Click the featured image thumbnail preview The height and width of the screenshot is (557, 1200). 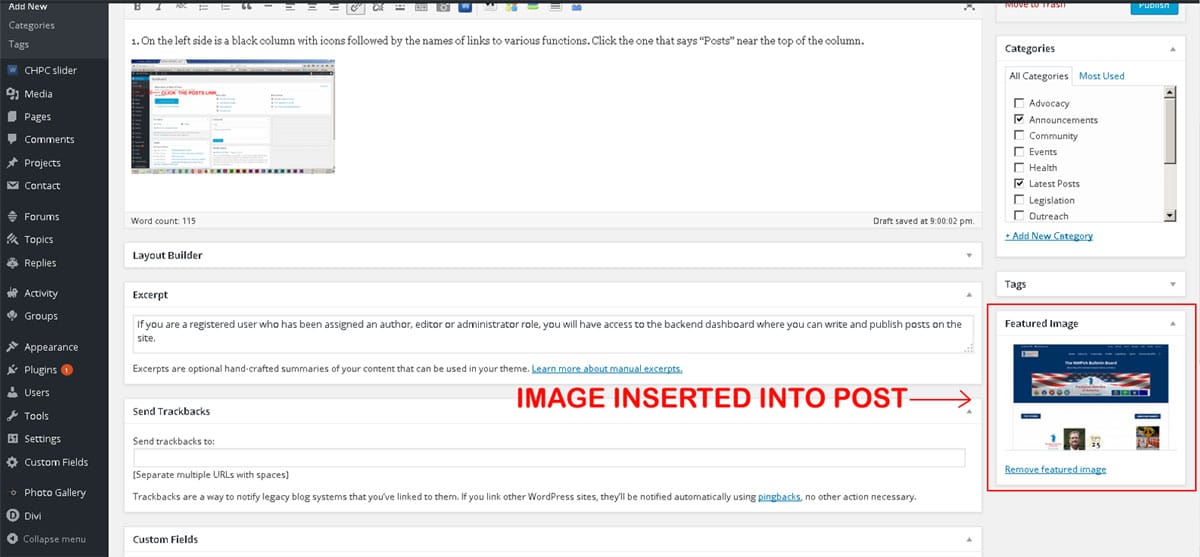coord(1090,398)
